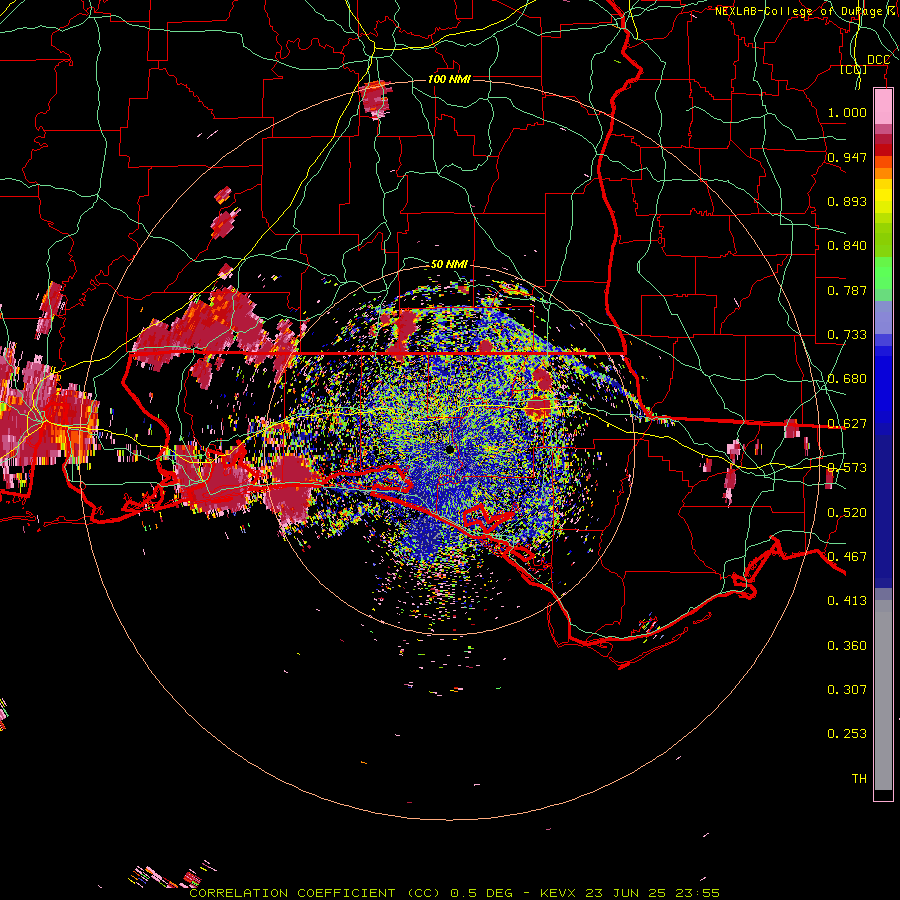Click the CORRELATION COEFFICIENT (CC) caption text

[315, 893]
